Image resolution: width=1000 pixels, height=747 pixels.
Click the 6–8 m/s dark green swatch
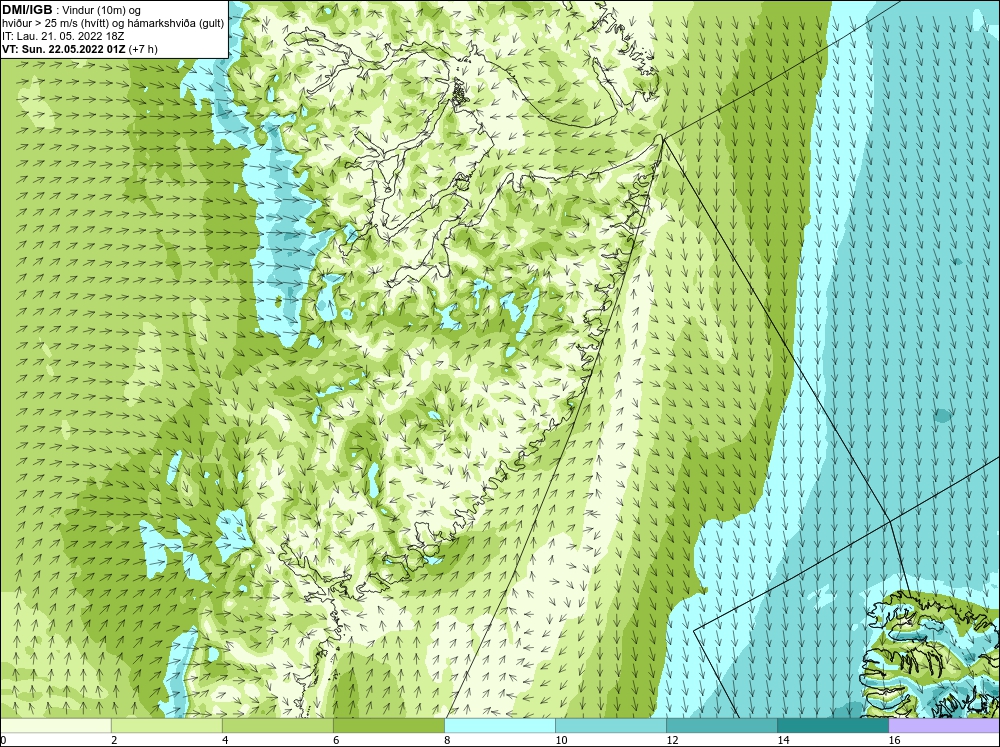tap(389, 725)
